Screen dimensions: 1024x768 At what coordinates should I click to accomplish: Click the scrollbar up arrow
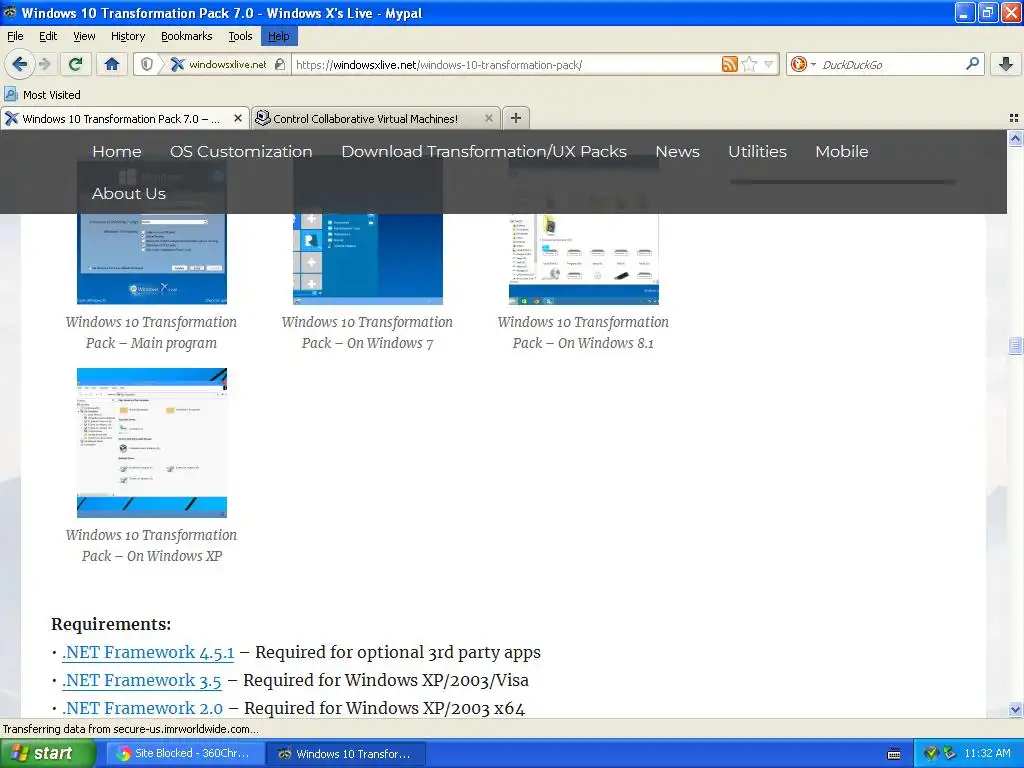click(1015, 138)
